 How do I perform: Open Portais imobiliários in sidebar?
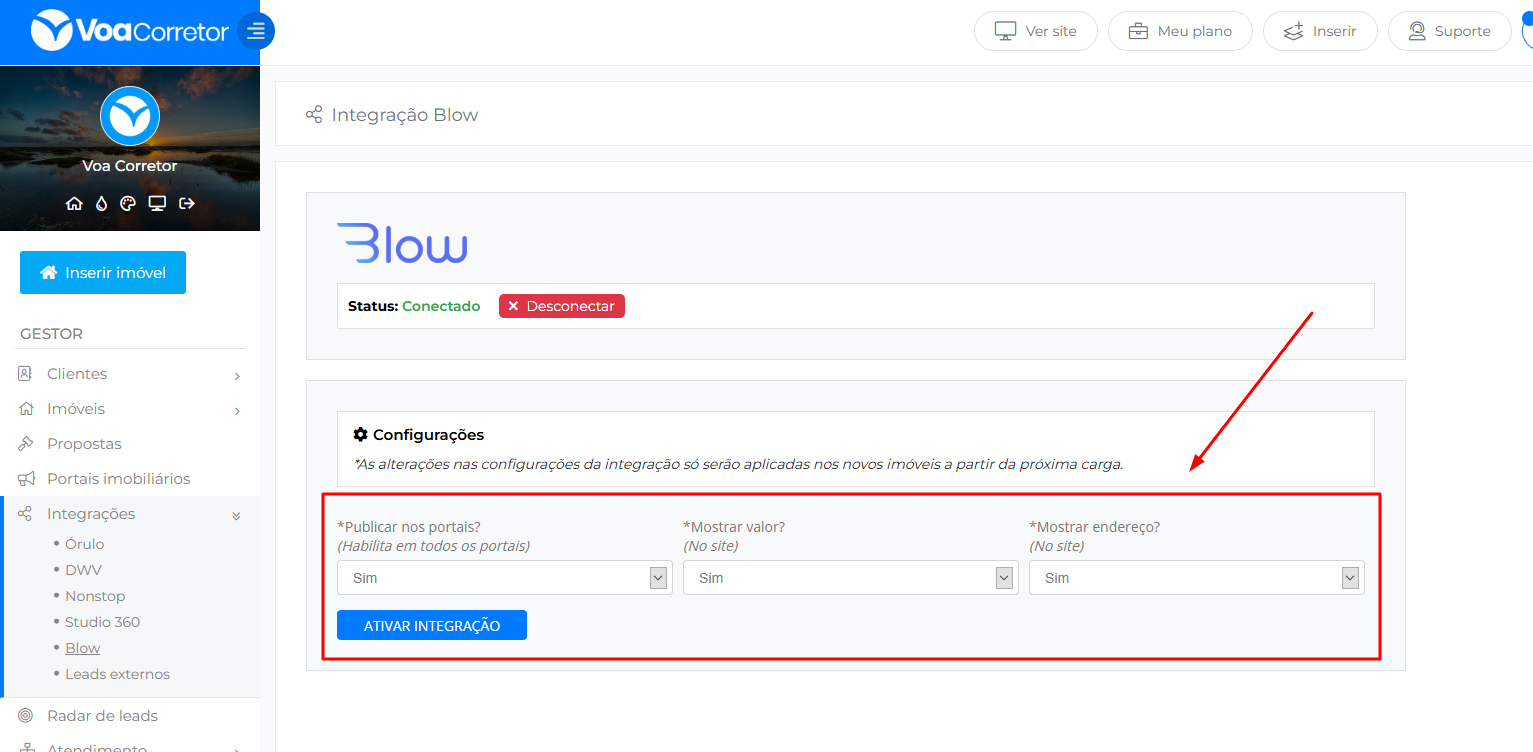coord(118,479)
